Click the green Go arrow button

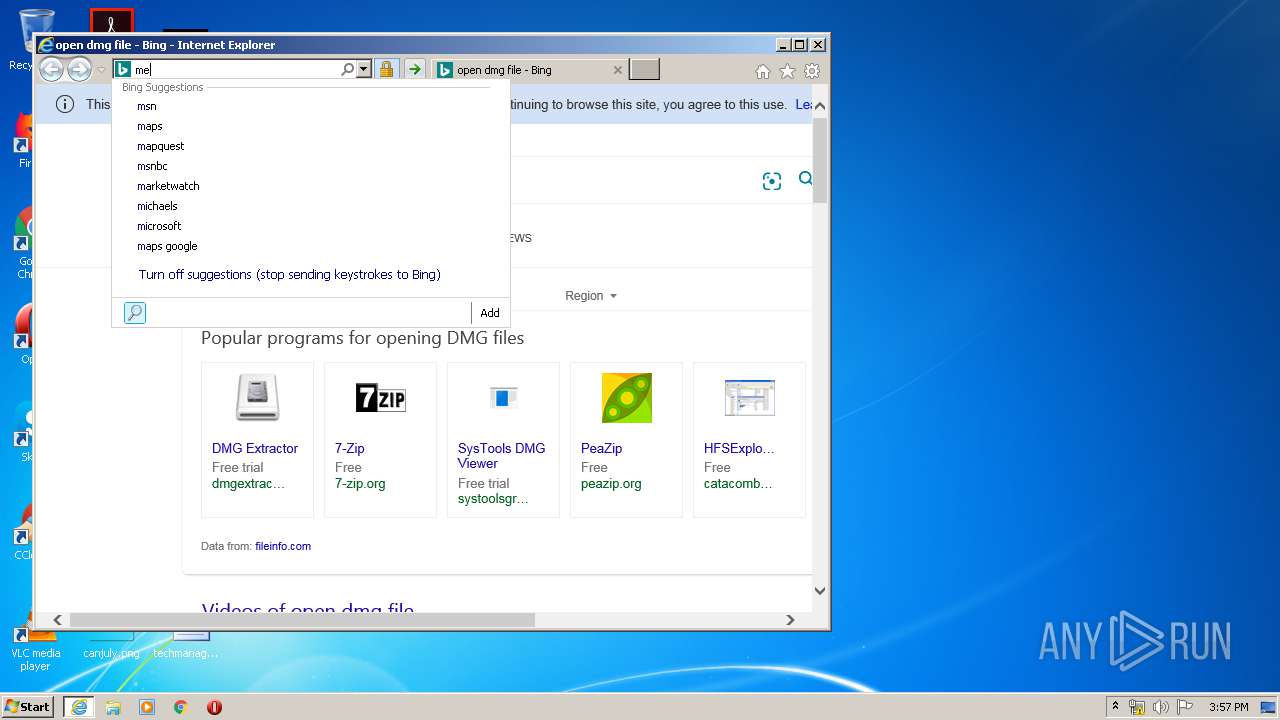pyautogui.click(x=414, y=70)
